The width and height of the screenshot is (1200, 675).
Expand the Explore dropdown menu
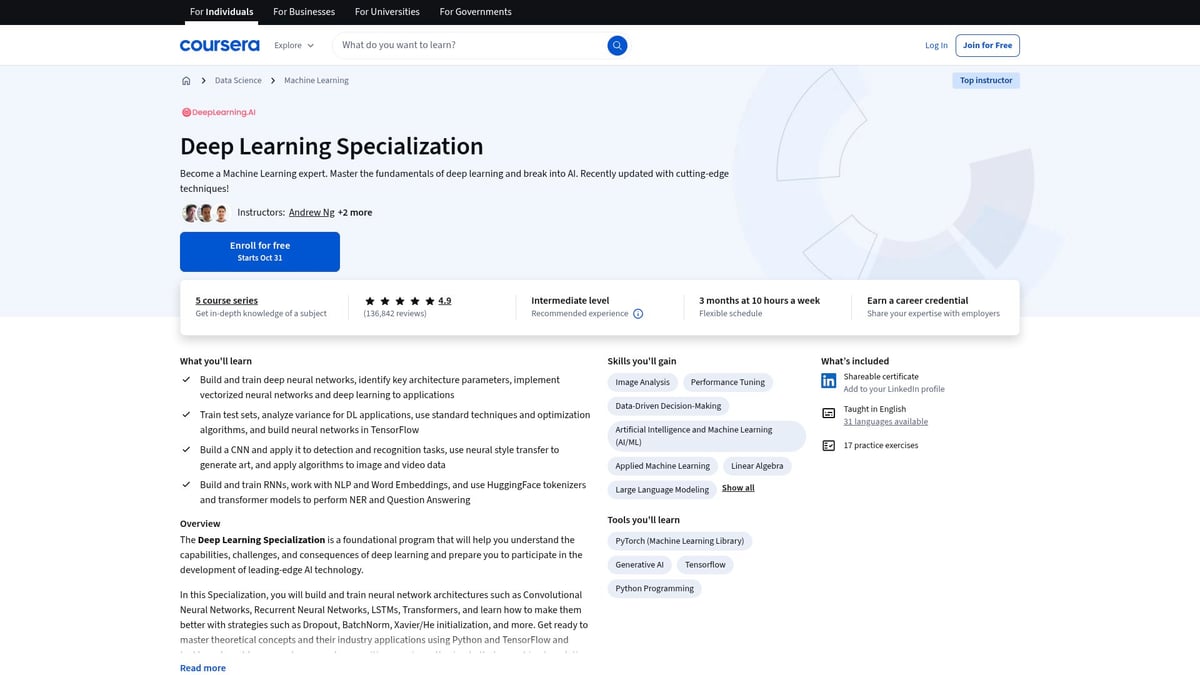click(294, 45)
